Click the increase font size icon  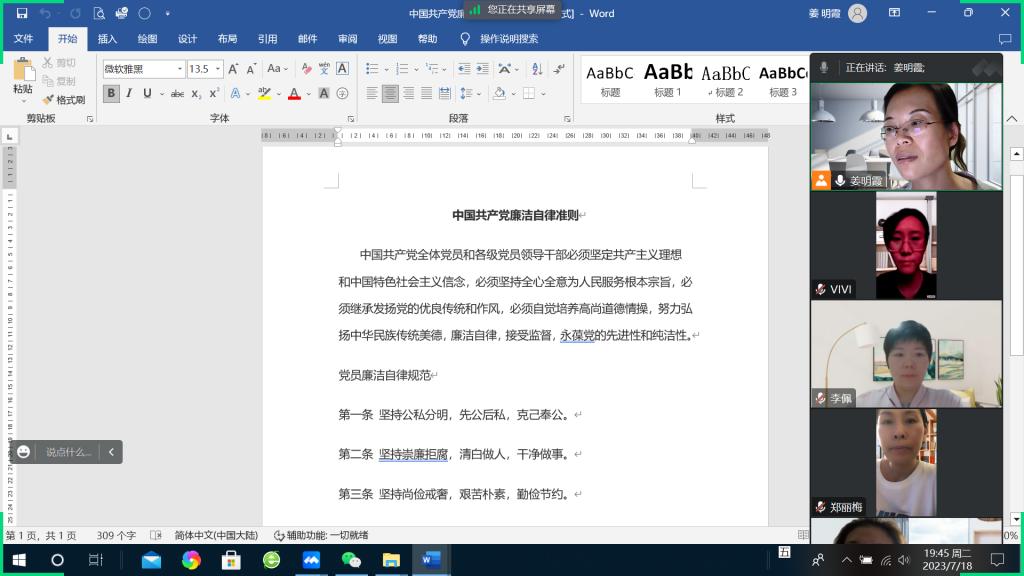234,69
